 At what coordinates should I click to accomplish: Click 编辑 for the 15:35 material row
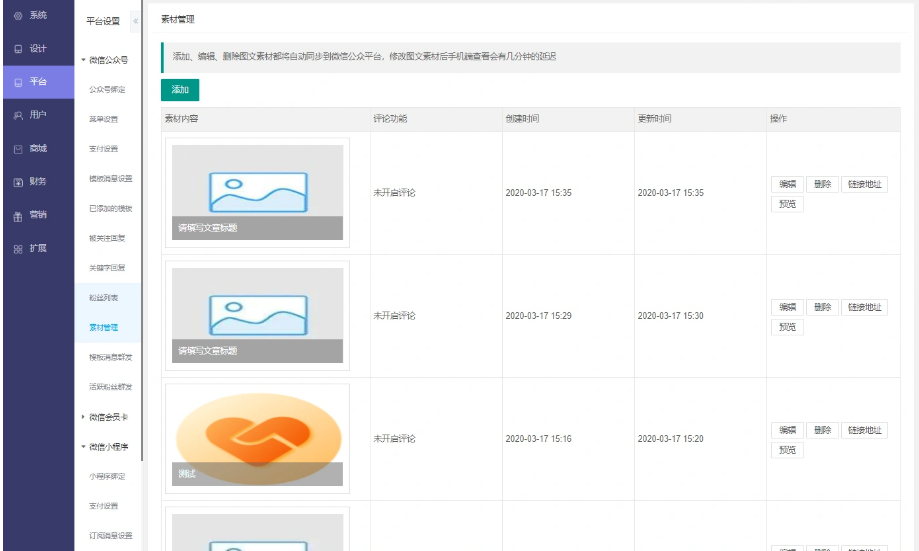[x=787, y=184]
